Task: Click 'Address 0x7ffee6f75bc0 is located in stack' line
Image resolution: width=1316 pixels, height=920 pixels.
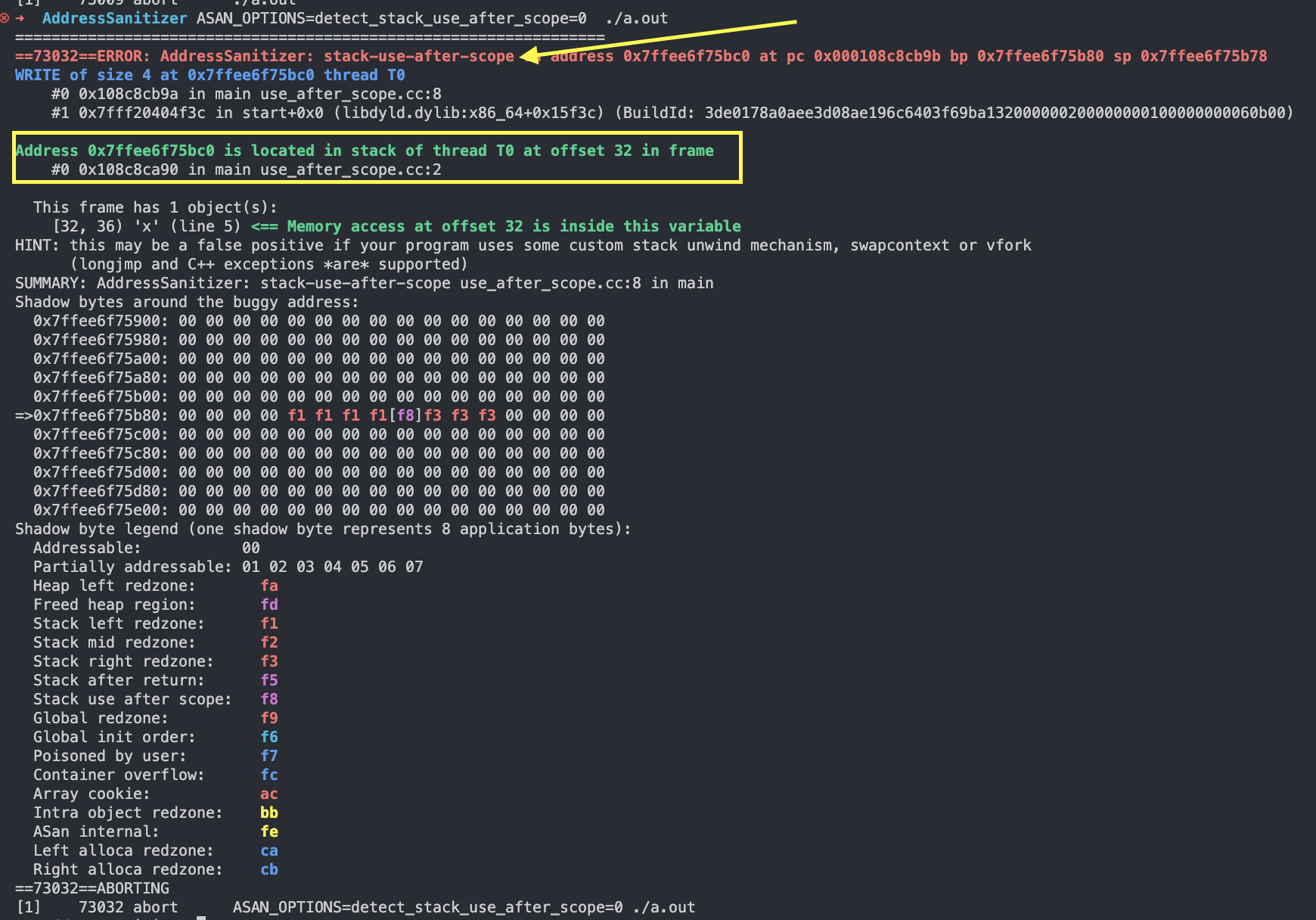Action: click(365, 151)
